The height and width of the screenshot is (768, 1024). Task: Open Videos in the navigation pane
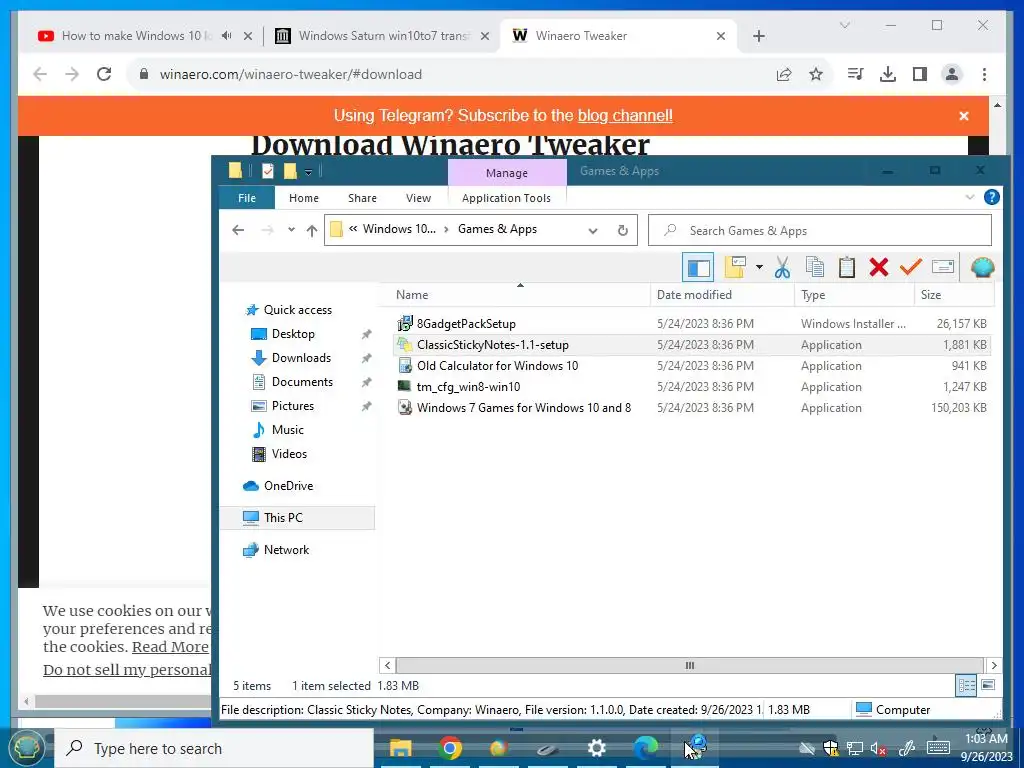tap(289, 454)
